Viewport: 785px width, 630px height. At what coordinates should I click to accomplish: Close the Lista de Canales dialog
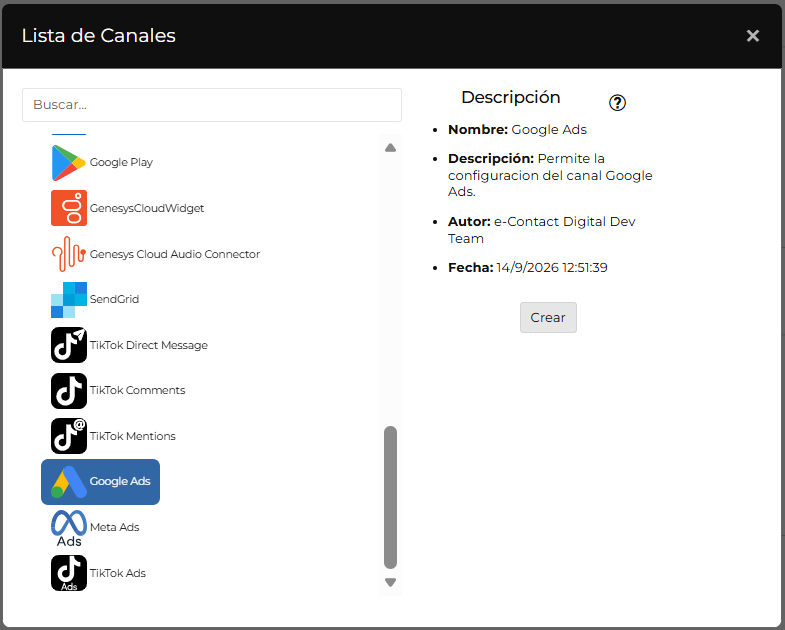click(x=752, y=36)
